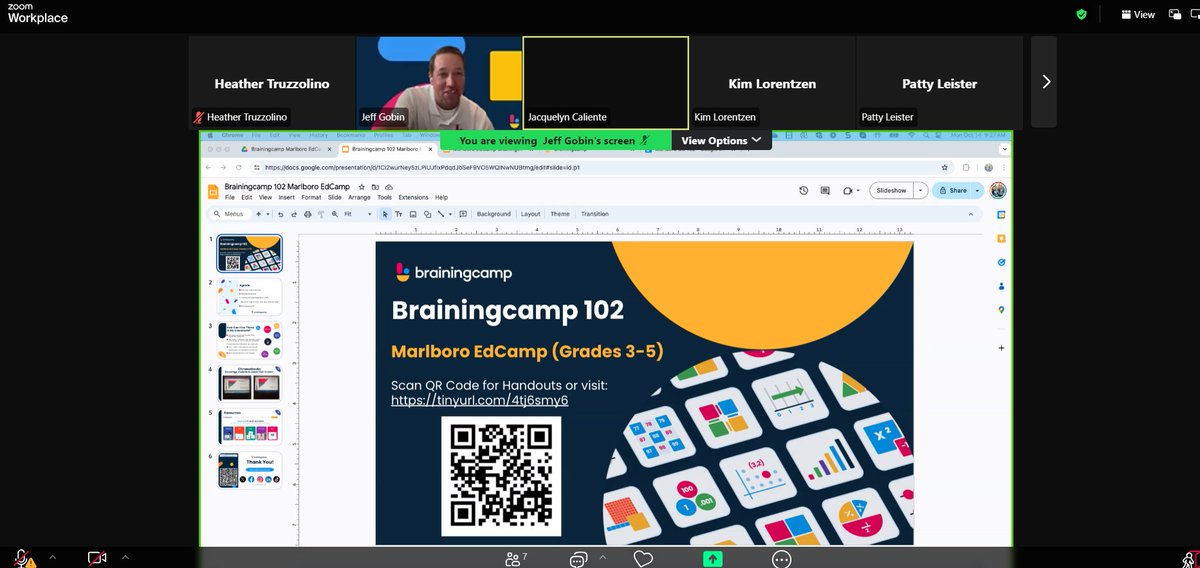Show next participants with the right arrow
1200x568 pixels.
click(1045, 82)
